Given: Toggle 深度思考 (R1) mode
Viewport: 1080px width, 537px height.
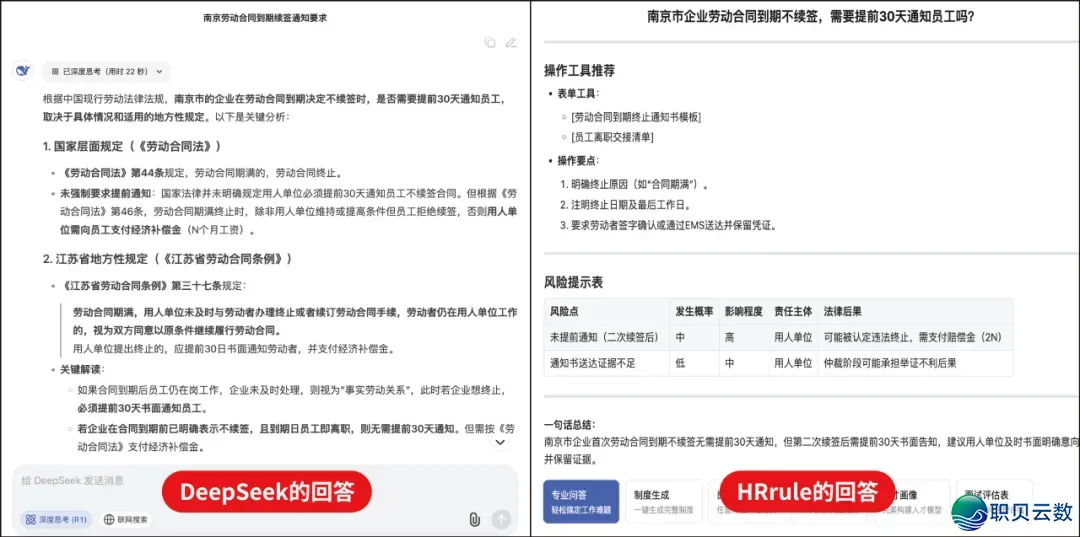Looking at the screenshot, I should (56, 520).
